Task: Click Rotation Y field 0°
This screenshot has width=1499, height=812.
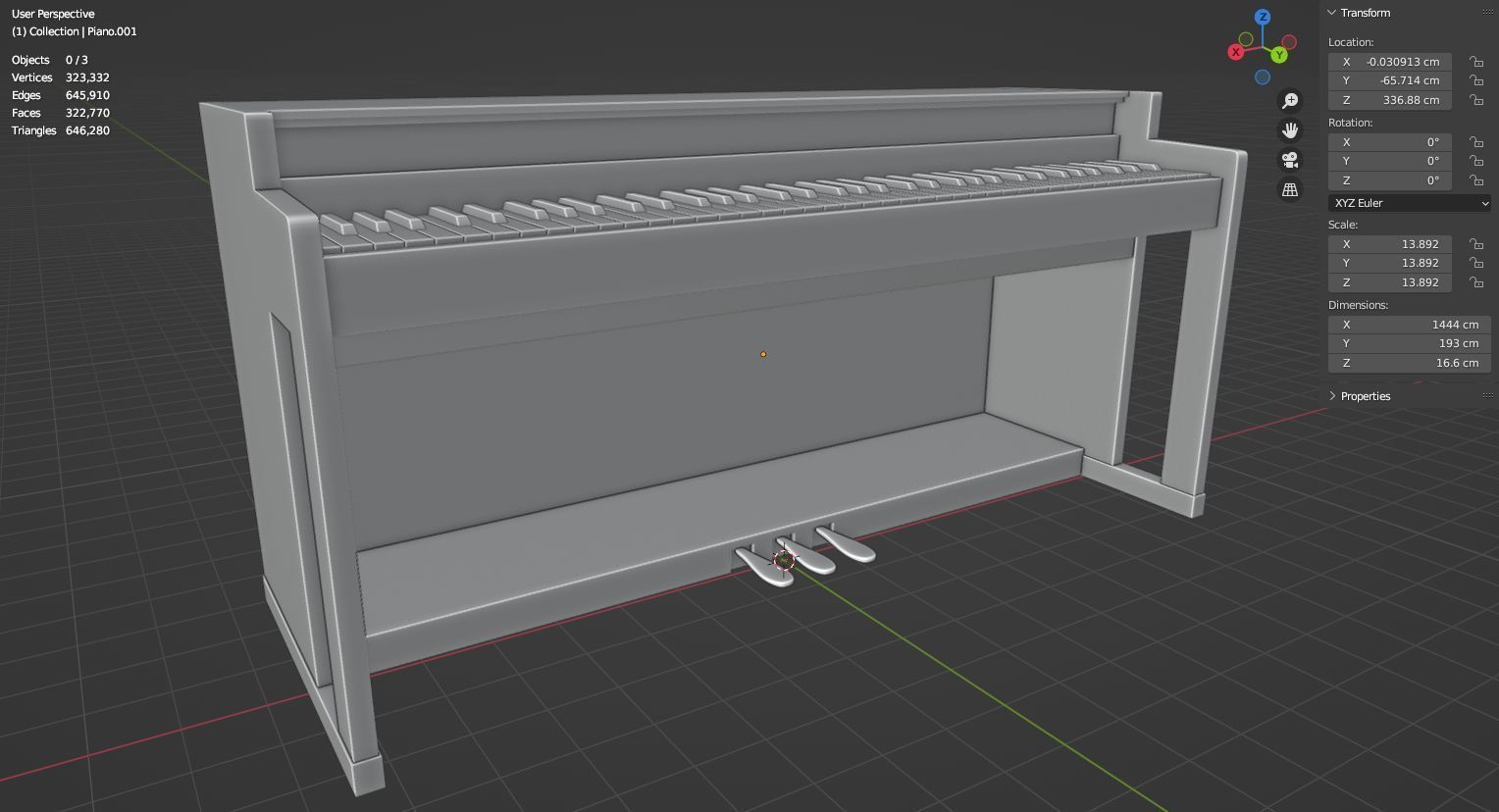Action: point(1390,161)
